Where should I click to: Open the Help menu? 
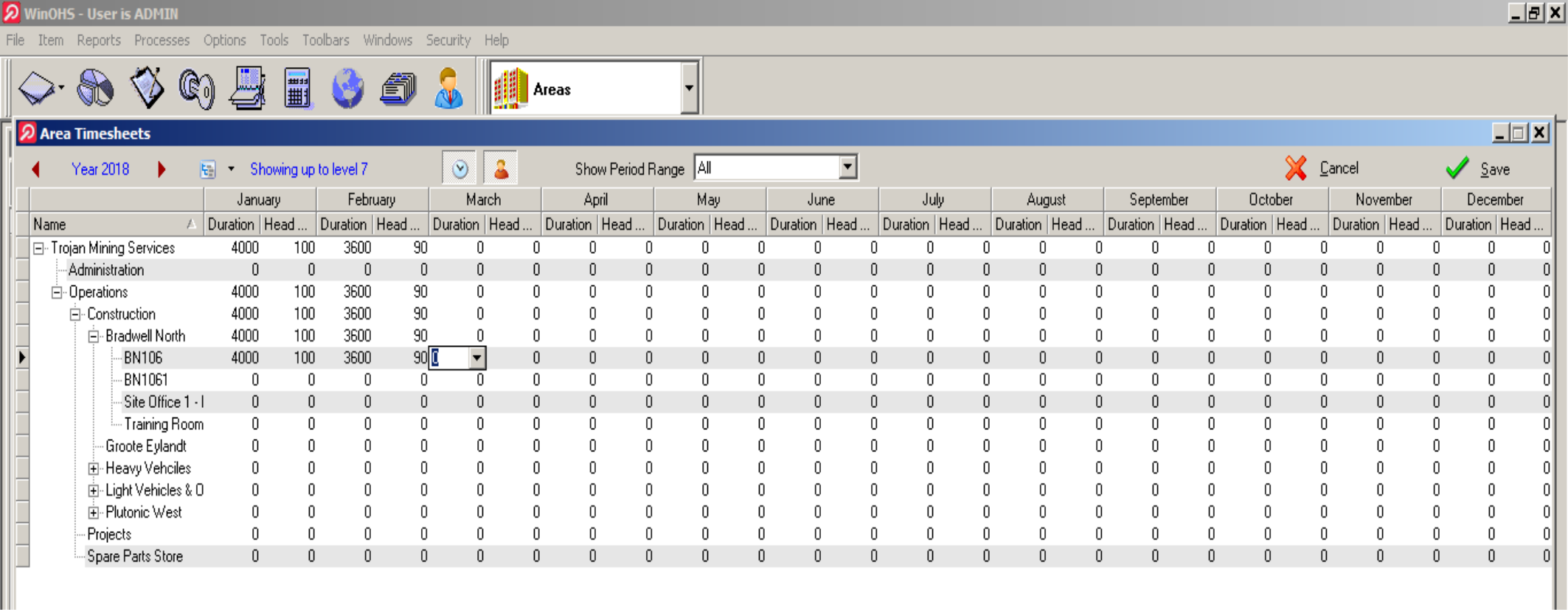(x=496, y=40)
